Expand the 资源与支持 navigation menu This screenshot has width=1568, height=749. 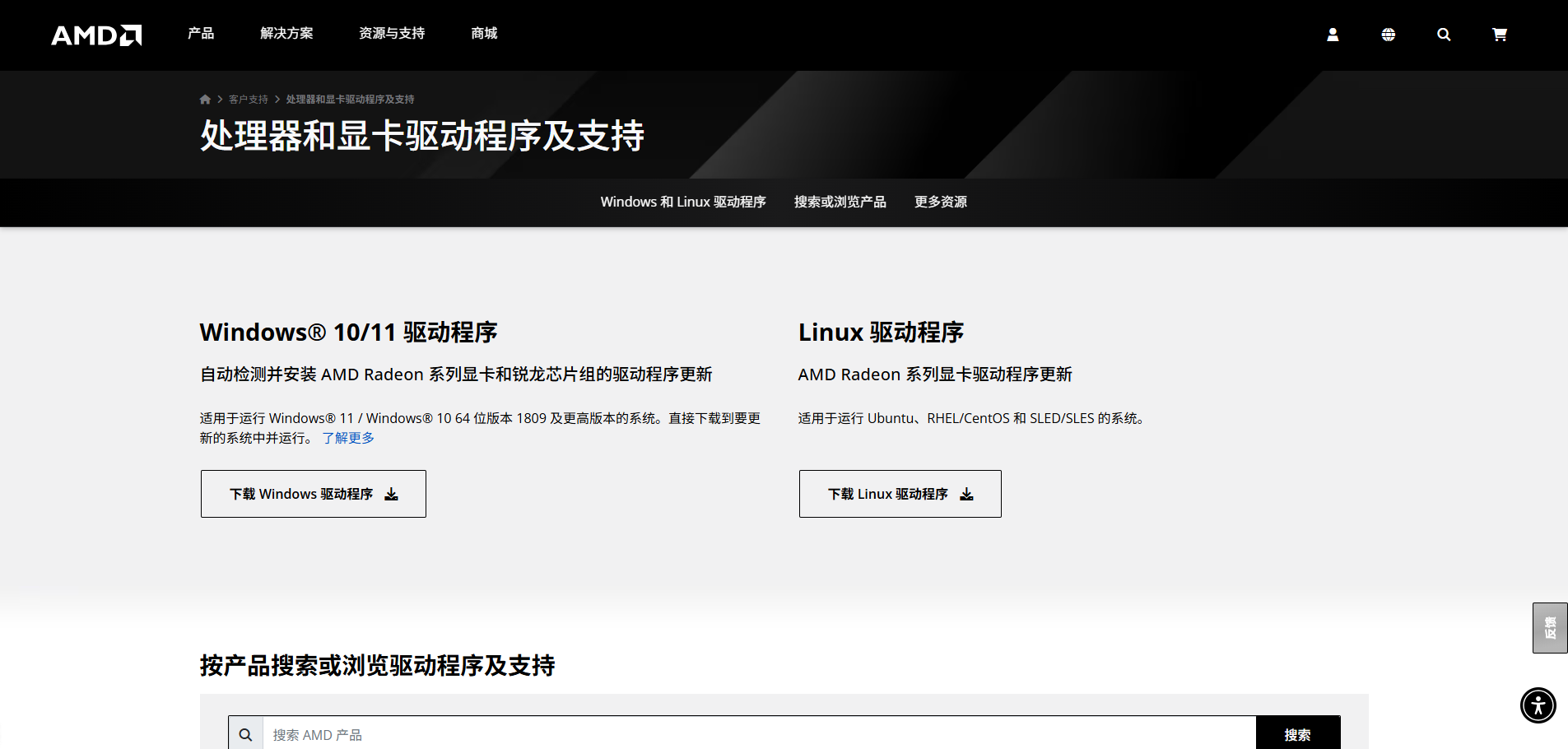click(391, 34)
